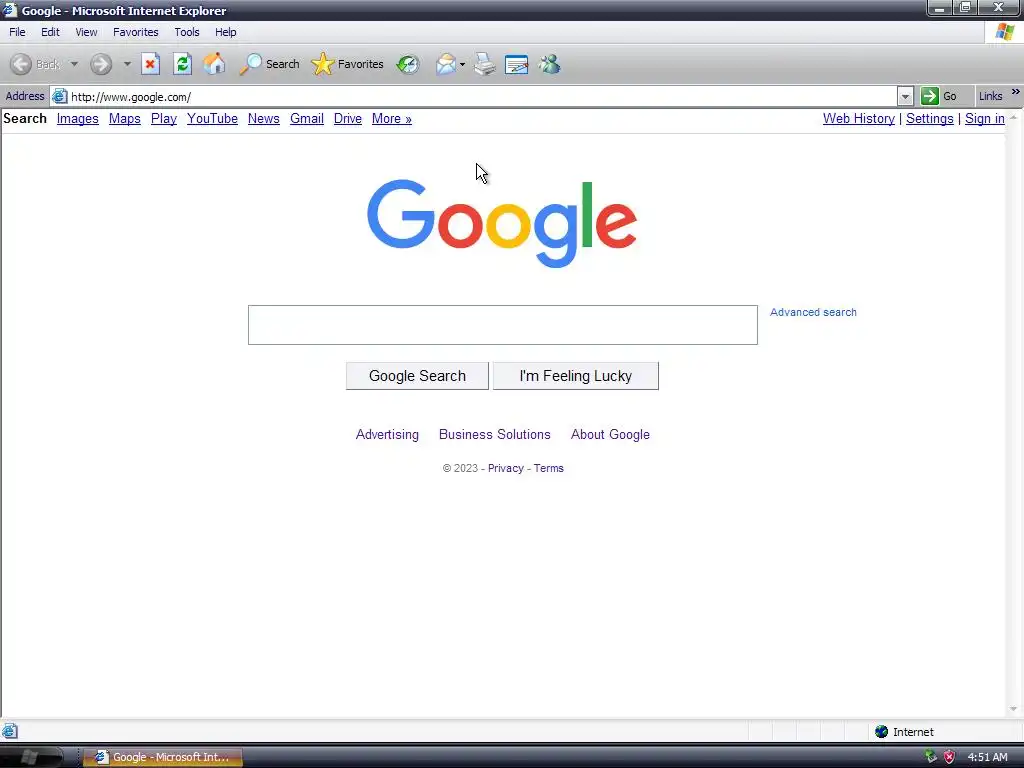
Task: Open the History toolbar icon
Action: pyautogui.click(x=408, y=64)
